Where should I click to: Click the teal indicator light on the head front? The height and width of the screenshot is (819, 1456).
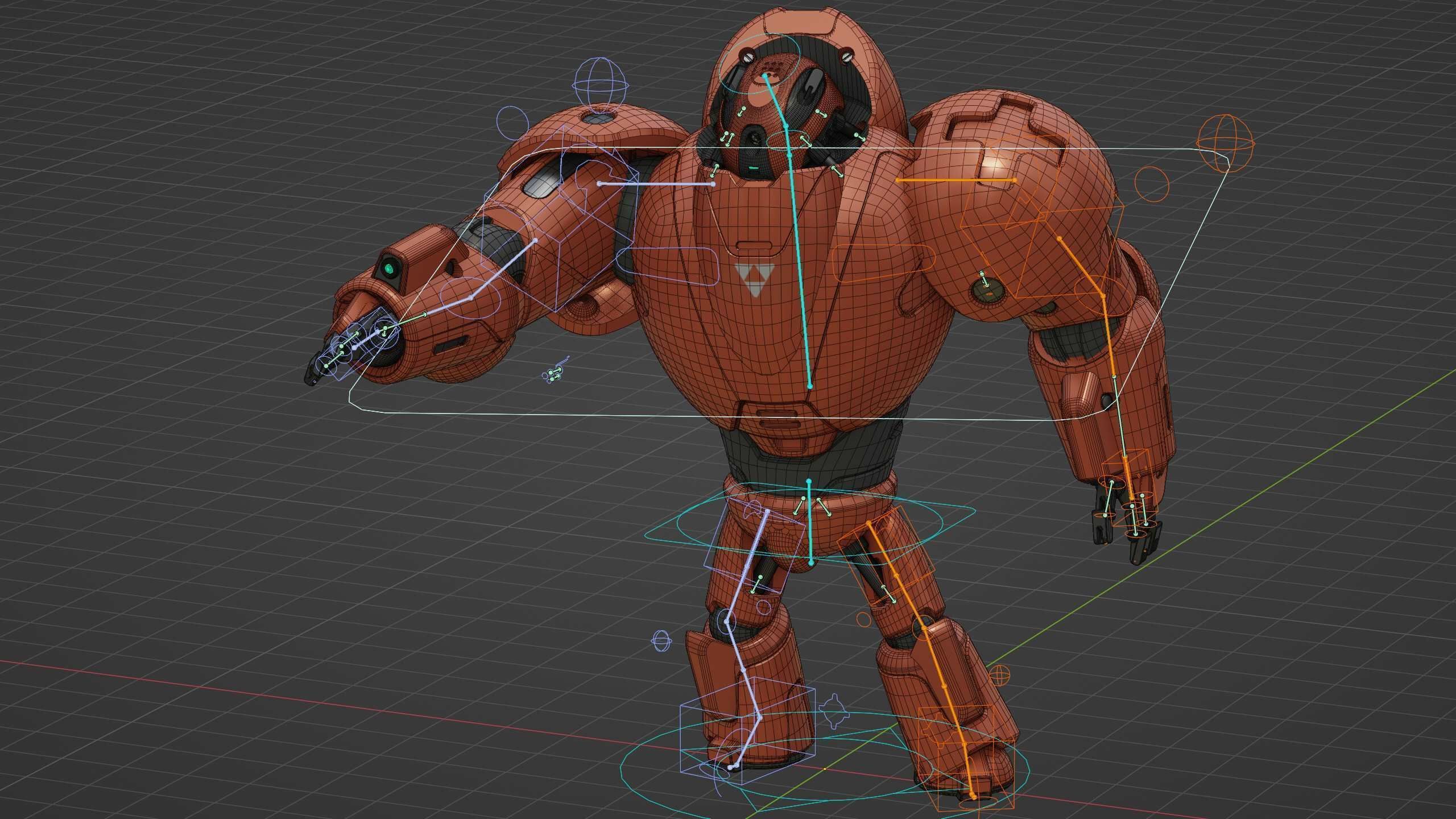(x=754, y=168)
